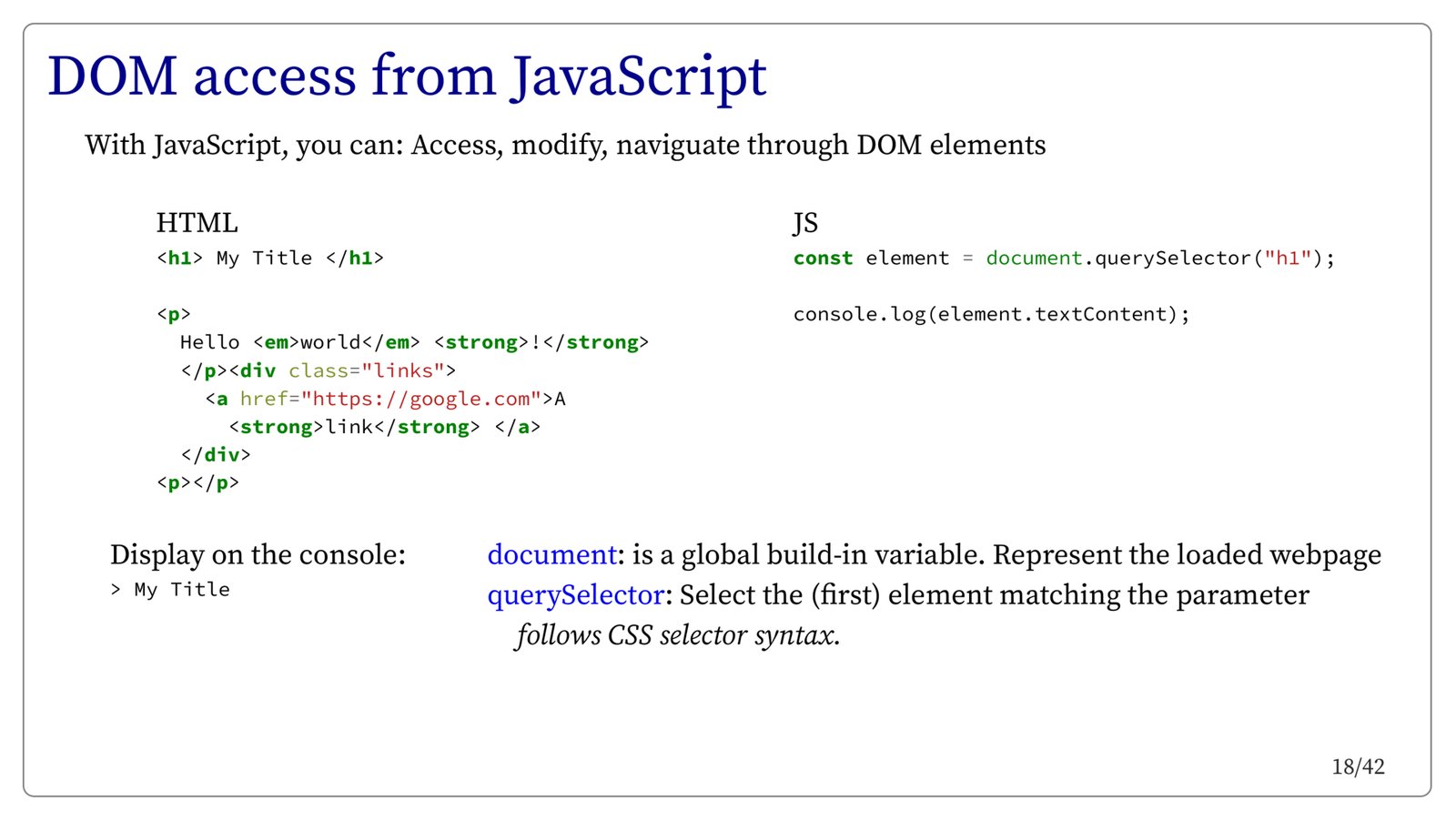
Task: Select the HTML column heading
Action: point(197,223)
